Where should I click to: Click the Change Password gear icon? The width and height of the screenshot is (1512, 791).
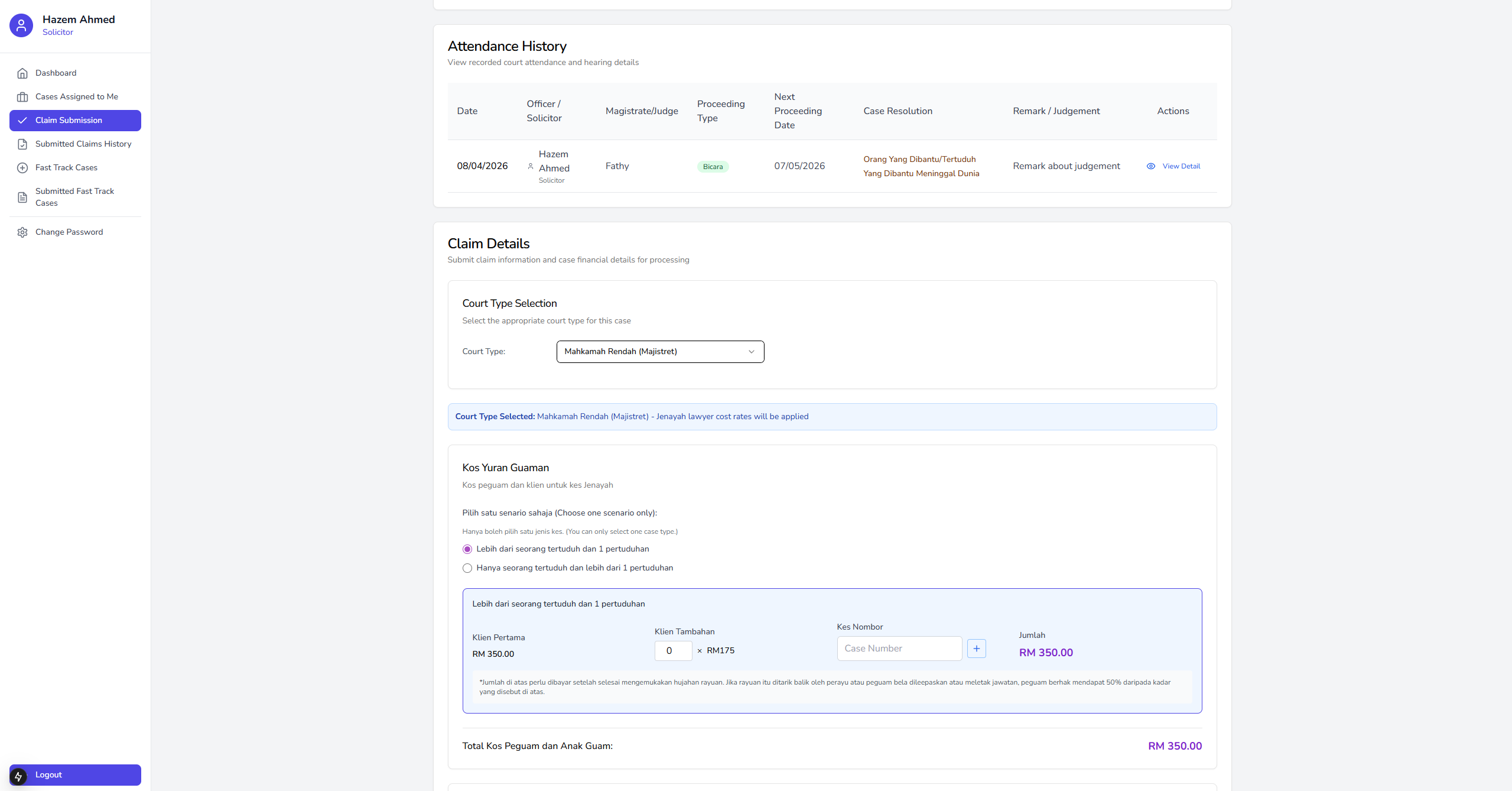(22, 232)
